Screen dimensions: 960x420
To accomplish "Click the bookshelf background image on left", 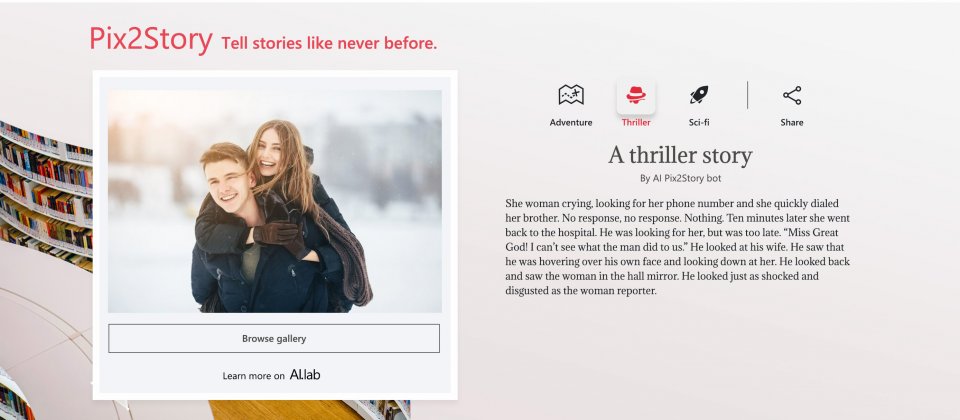I will pos(46,196).
